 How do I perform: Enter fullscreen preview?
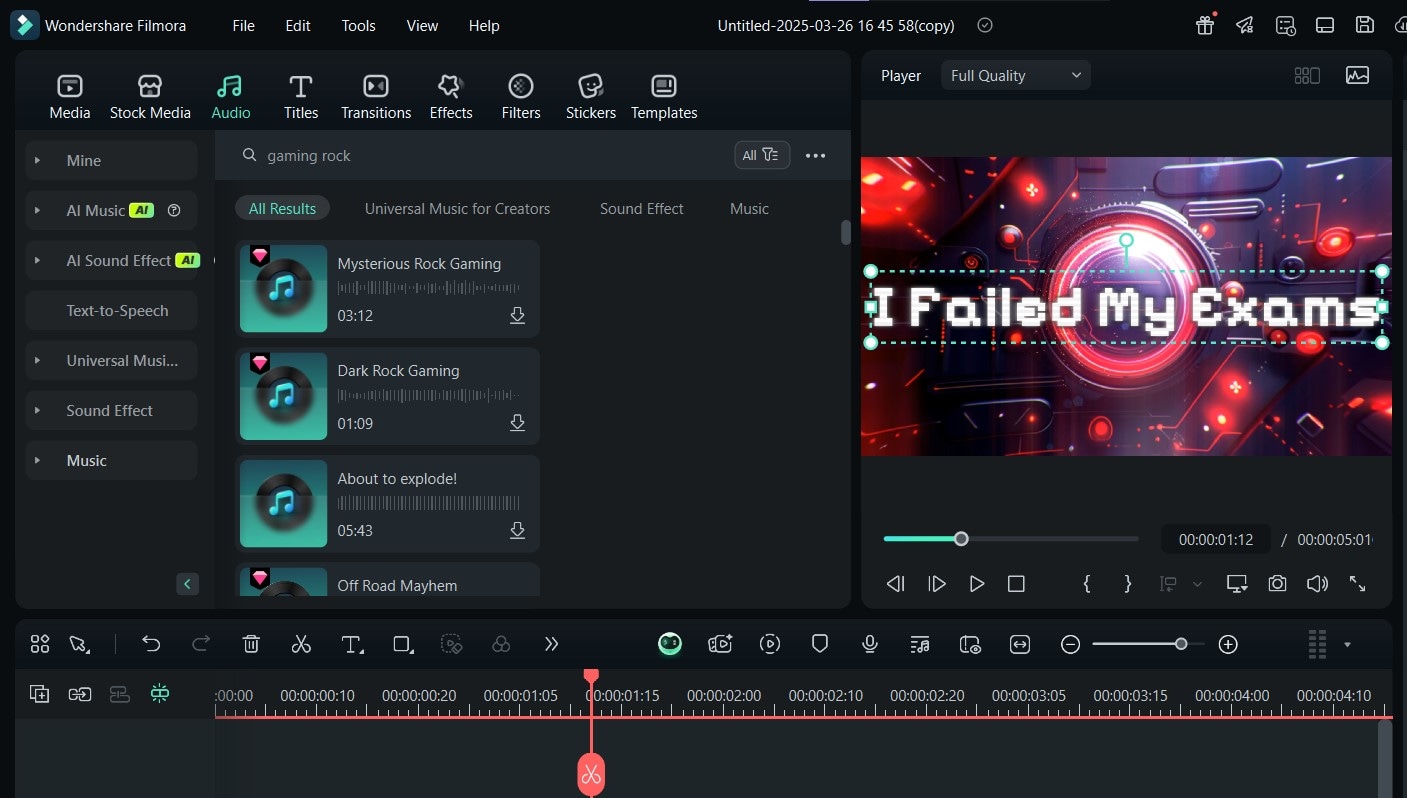click(x=1357, y=584)
